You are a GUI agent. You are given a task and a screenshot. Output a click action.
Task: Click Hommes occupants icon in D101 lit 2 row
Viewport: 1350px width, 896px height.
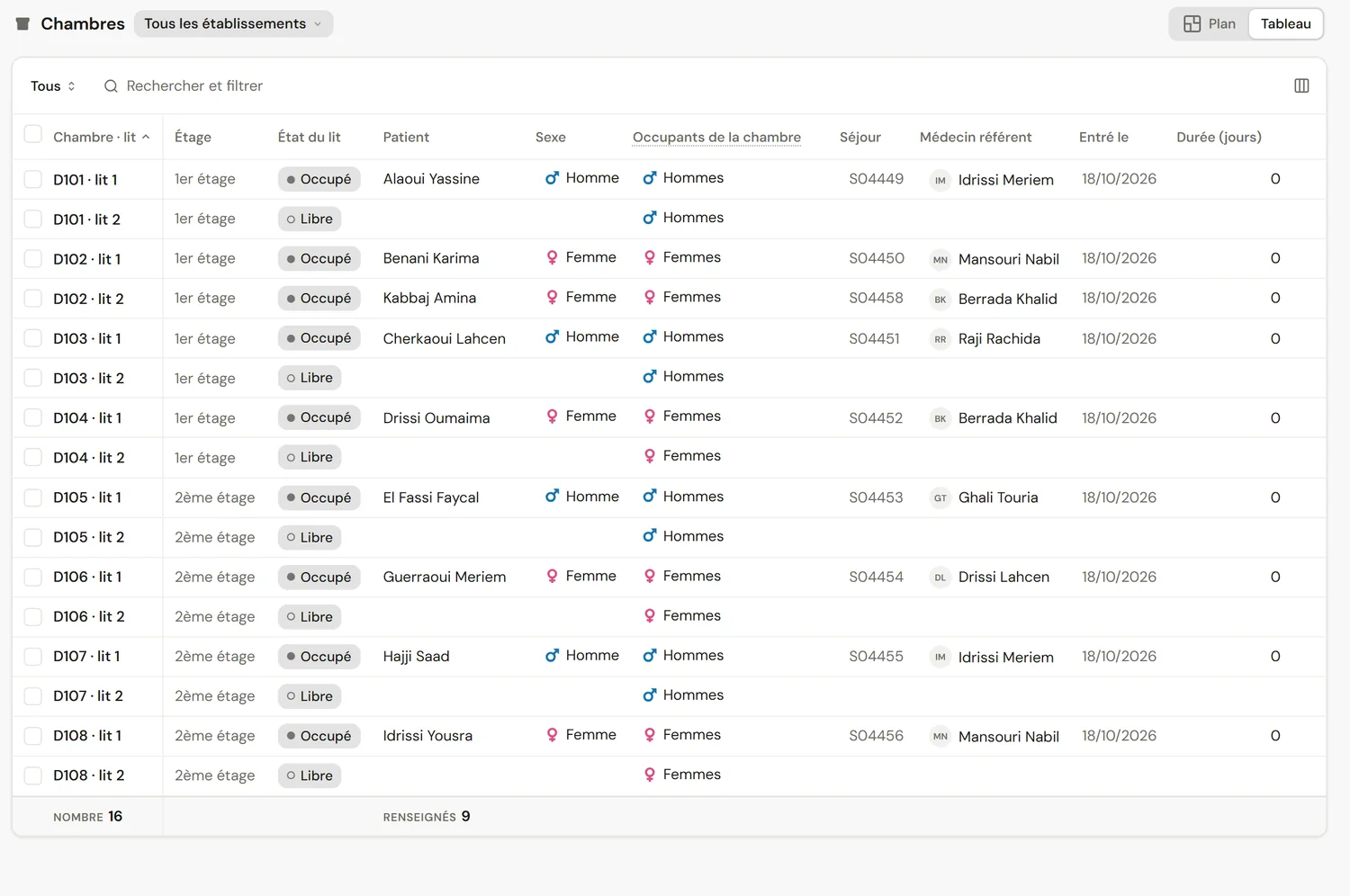coord(649,218)
